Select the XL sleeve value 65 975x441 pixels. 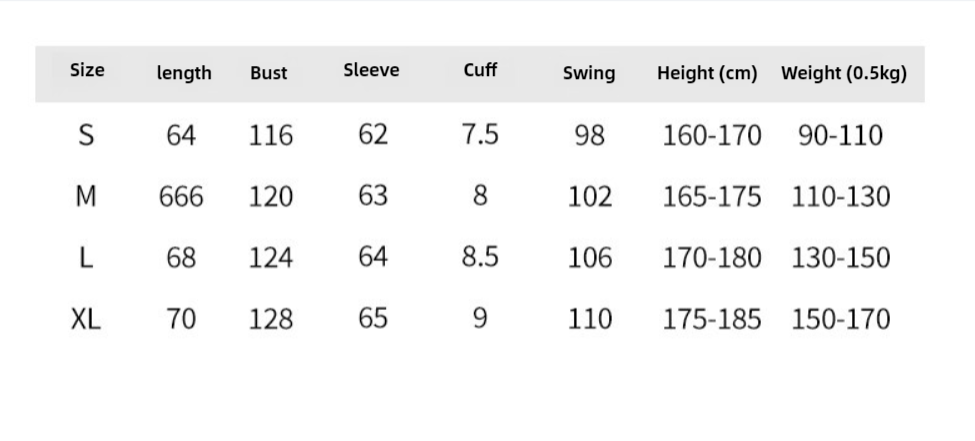373,319
